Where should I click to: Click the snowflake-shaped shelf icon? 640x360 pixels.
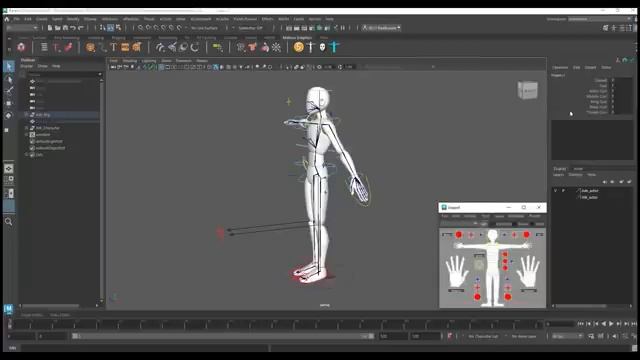click(276, 47)
